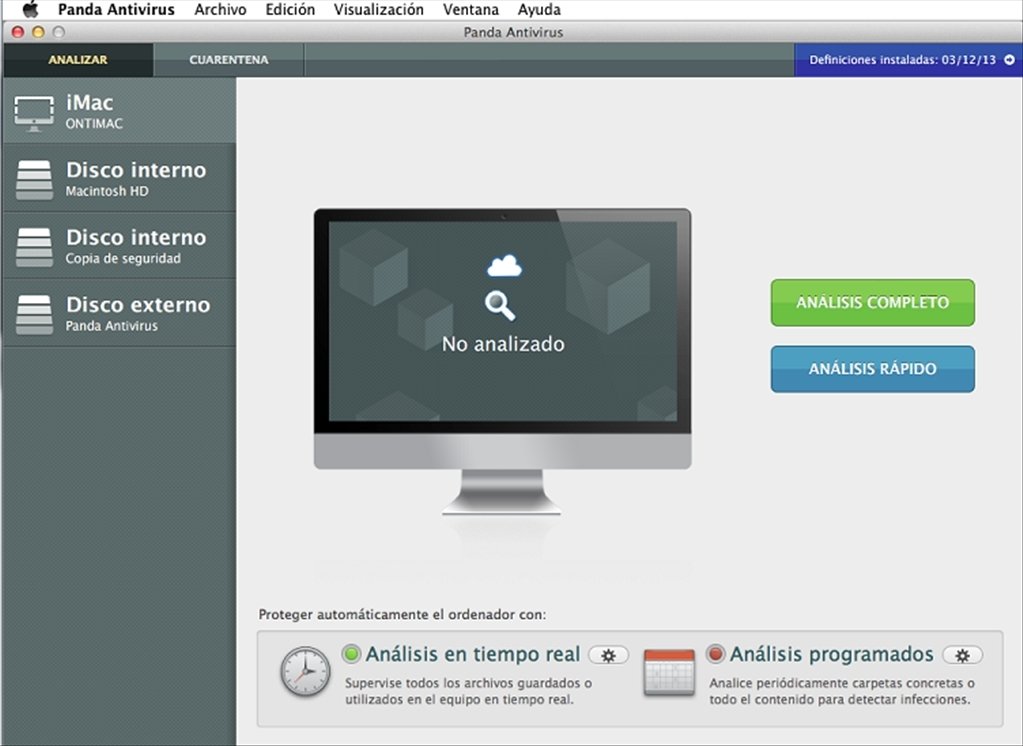Click the Disco externo disk icon

coord(34,314)
